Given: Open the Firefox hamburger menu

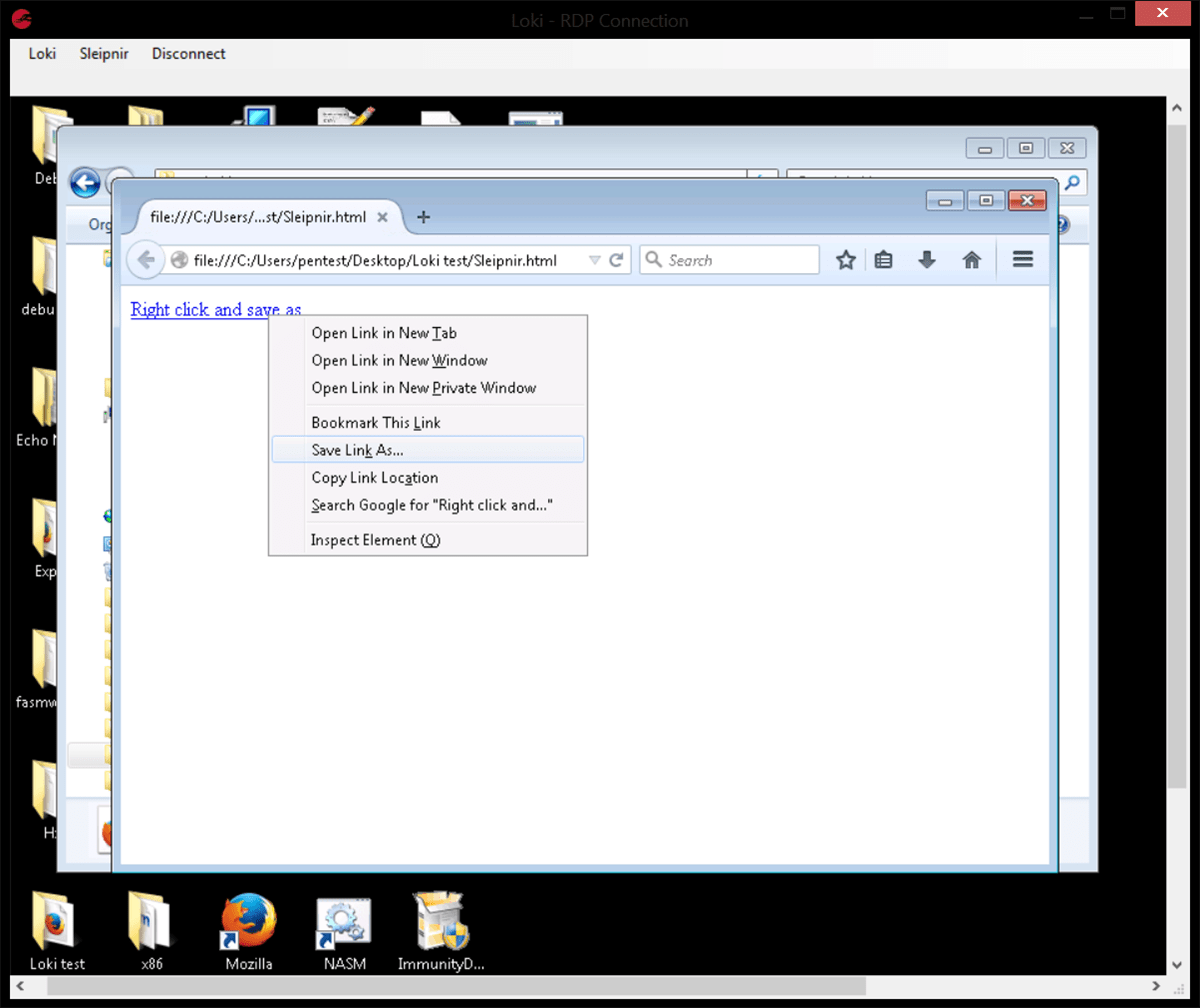Looking at the screenshot, I should [1022, 260].
